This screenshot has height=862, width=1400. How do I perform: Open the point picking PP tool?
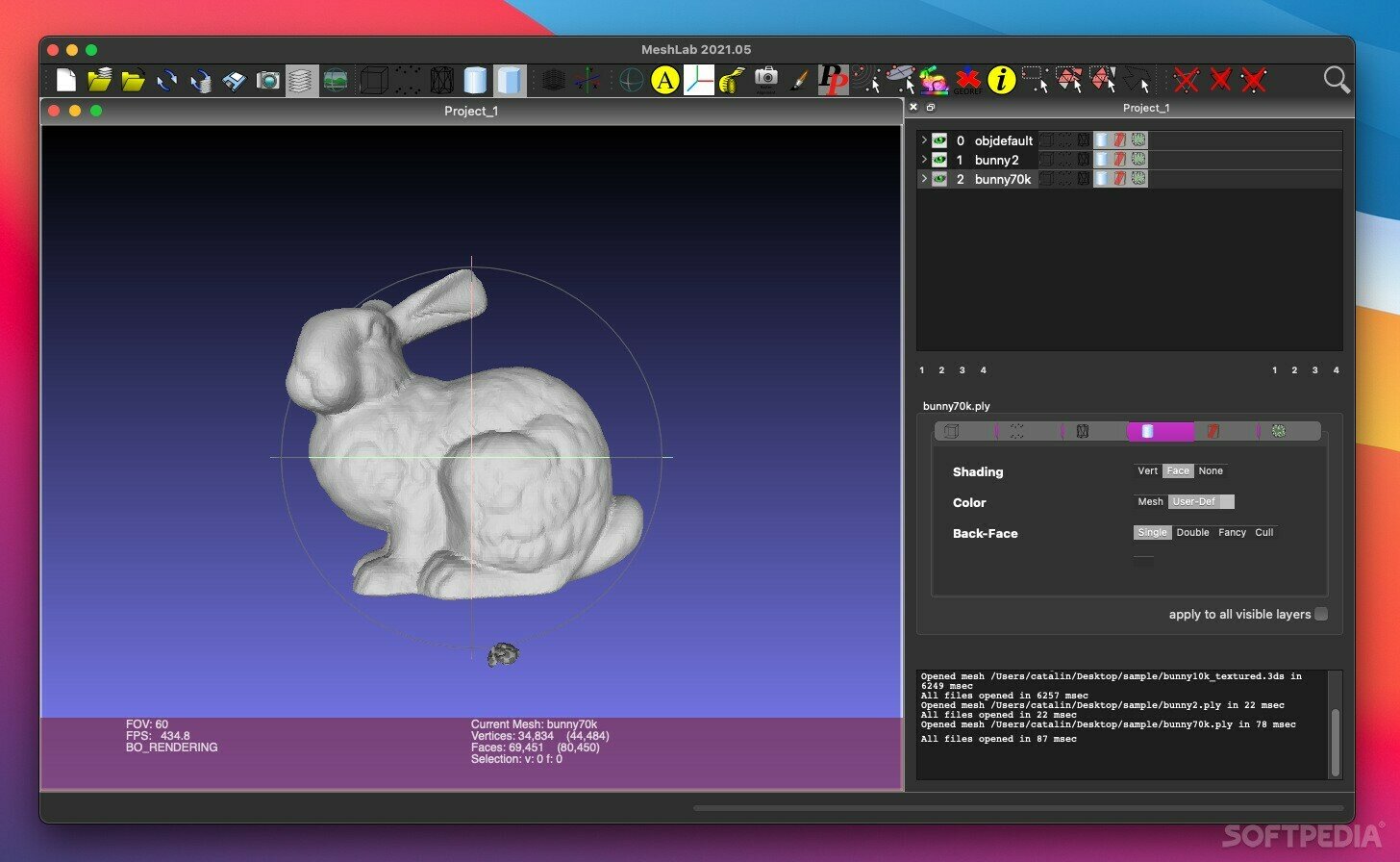coord(833,81)
